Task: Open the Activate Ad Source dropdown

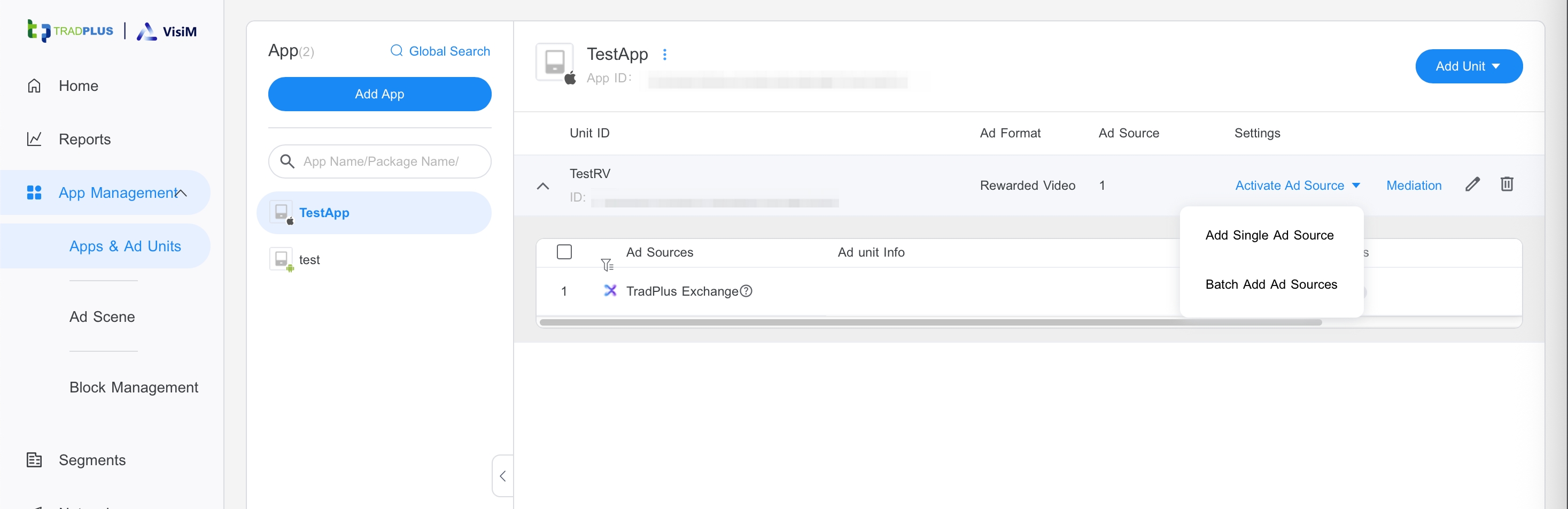Action: 1297,186
